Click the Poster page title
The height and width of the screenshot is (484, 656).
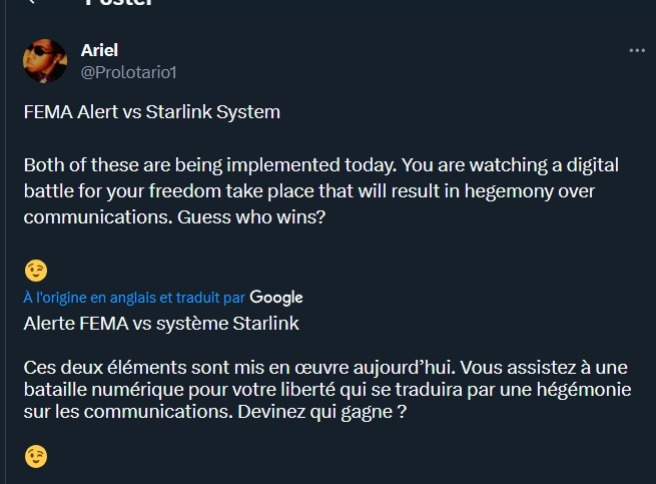click(119, 2)
